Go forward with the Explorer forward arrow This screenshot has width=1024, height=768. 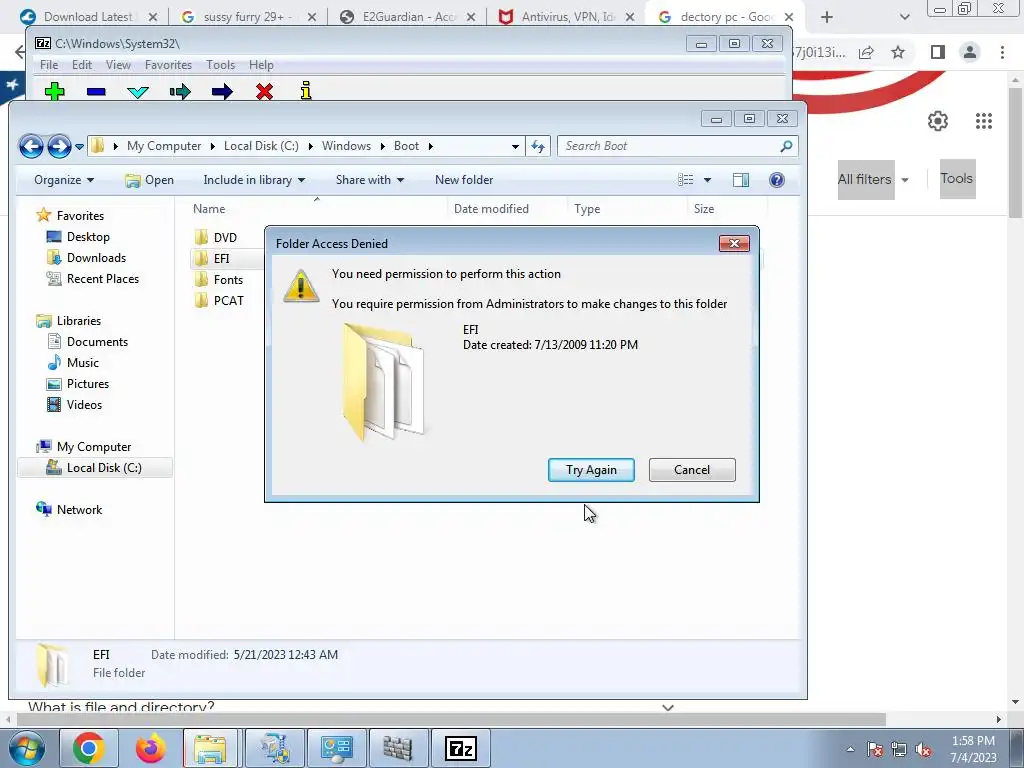click(x=59, y=146)
